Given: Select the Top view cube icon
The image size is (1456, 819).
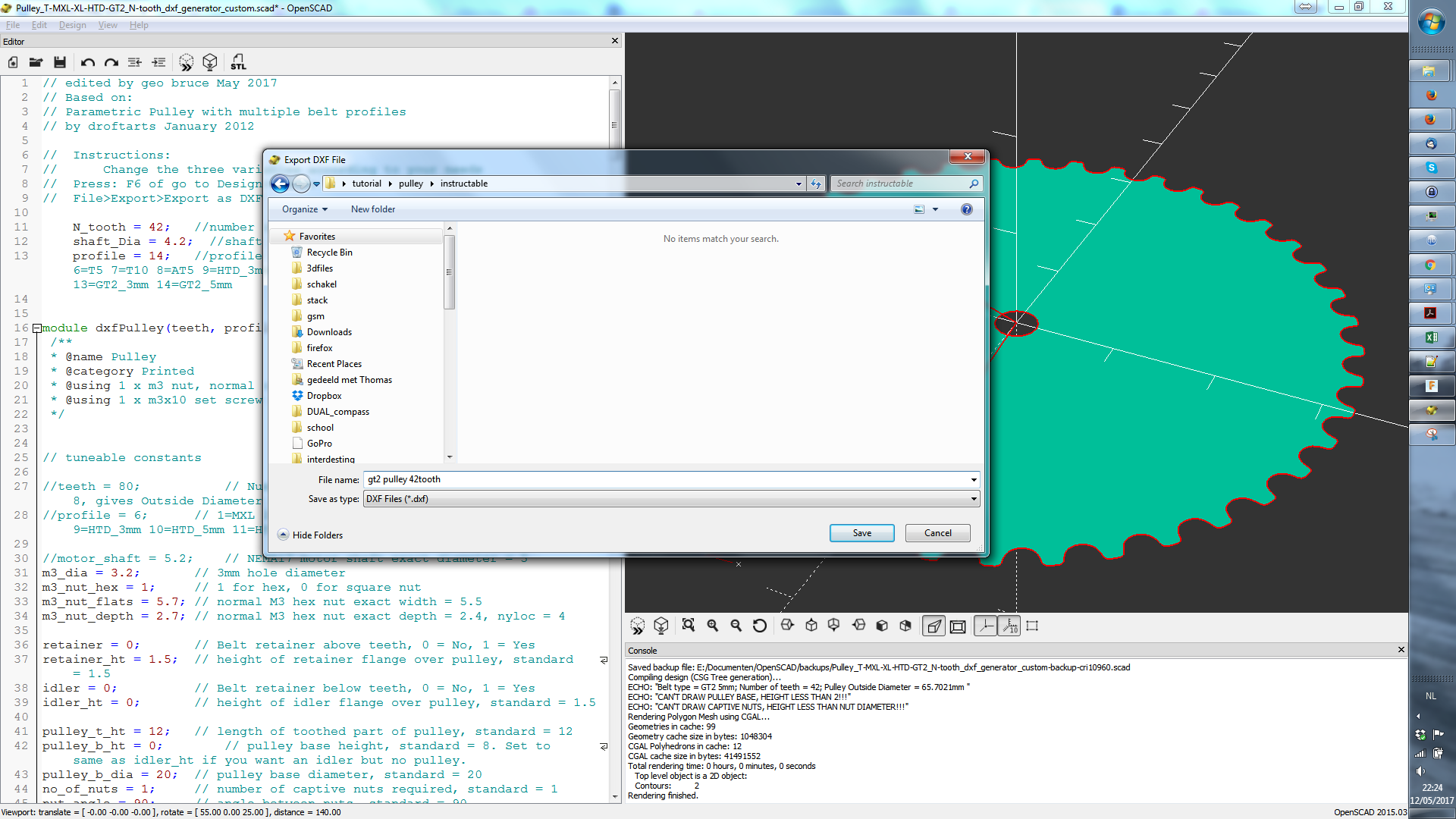Looking at the screenshot, I should click(811, 626).
